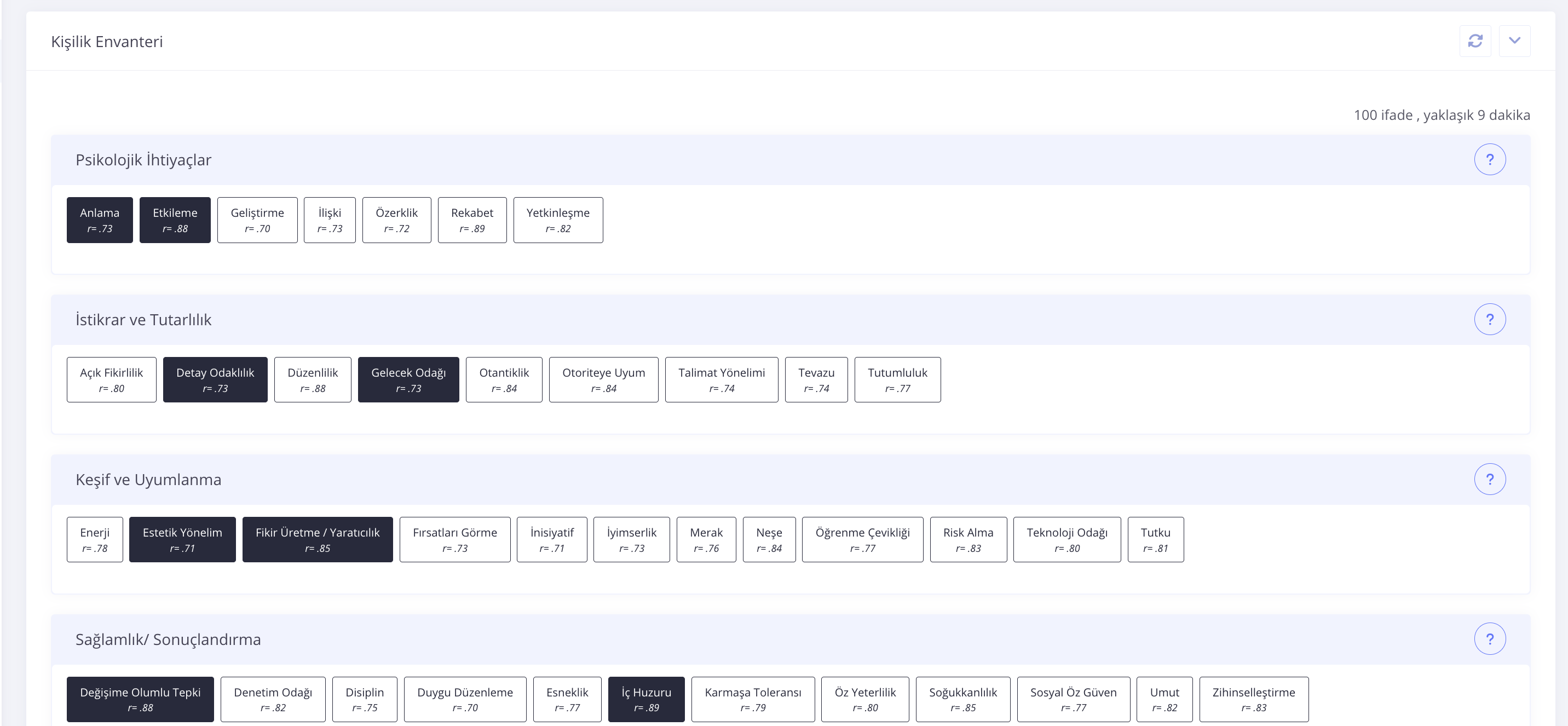Select the Açık Fikirlilik trait

point(111,380)
